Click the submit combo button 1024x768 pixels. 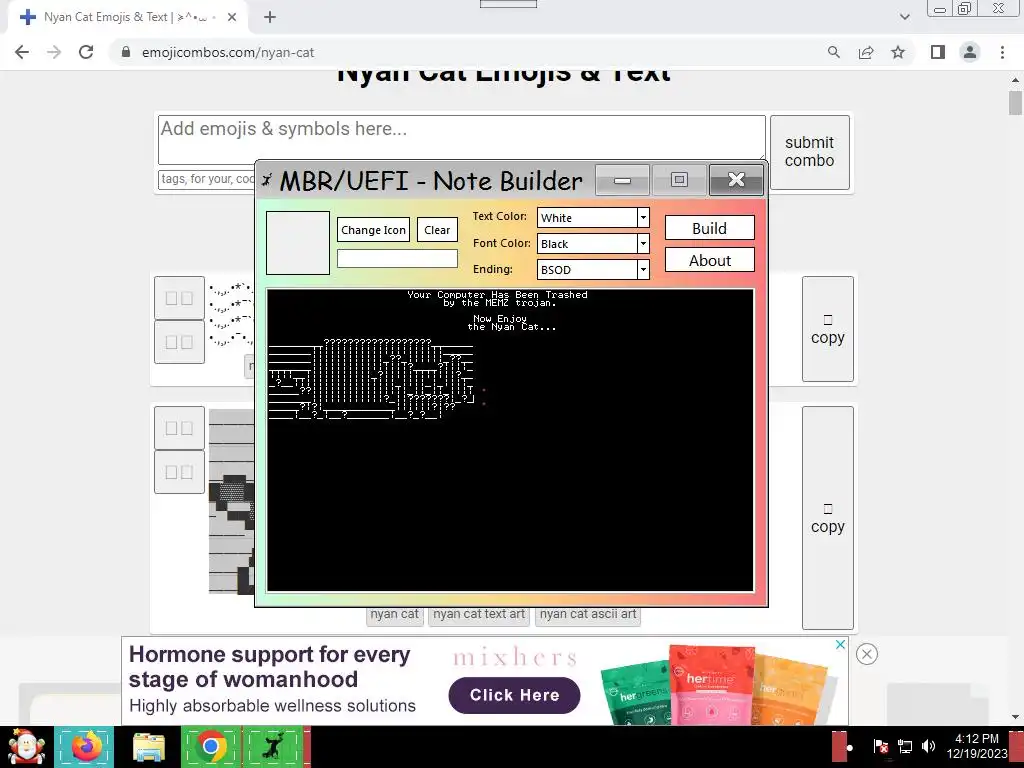810,152
